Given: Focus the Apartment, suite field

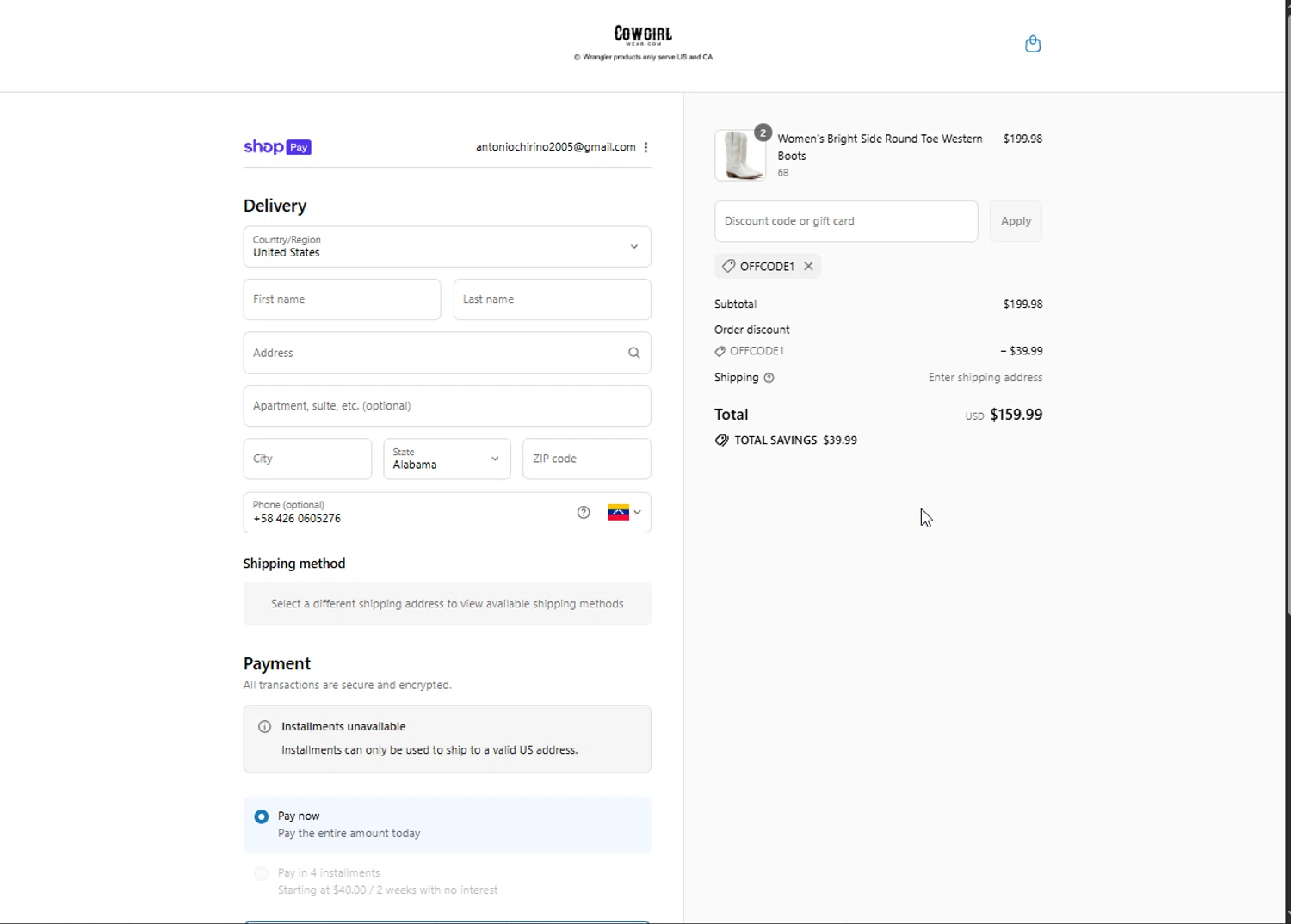Looking at the screenshot, I should point(447,406).
